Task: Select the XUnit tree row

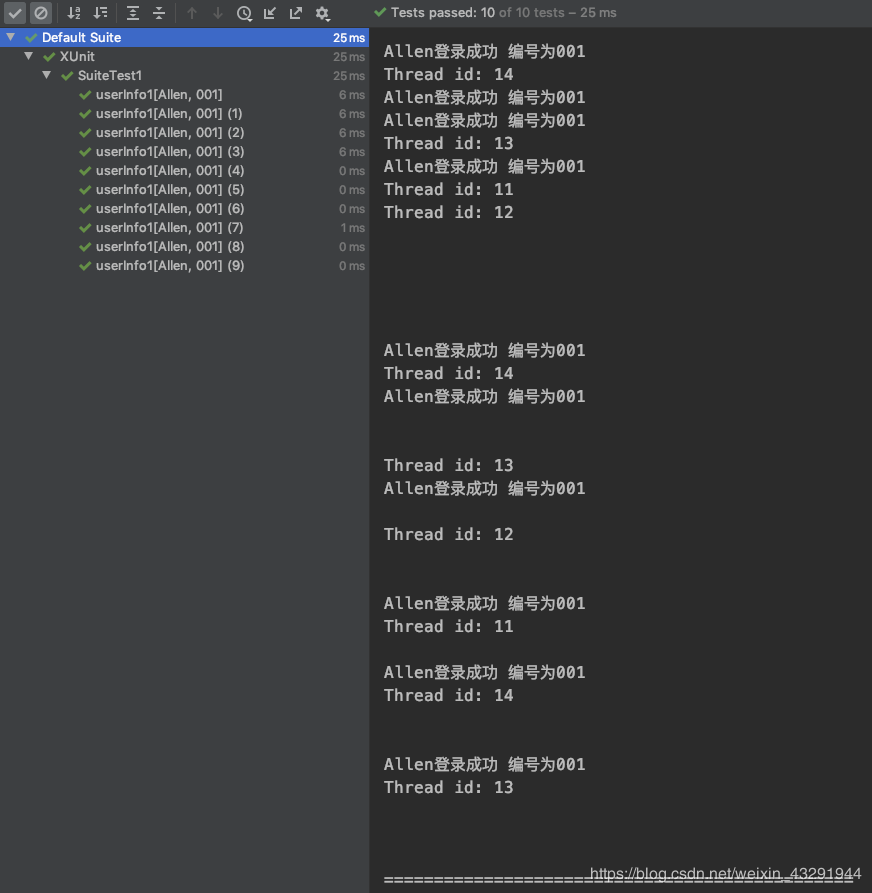Action: [x=185, y=56]
